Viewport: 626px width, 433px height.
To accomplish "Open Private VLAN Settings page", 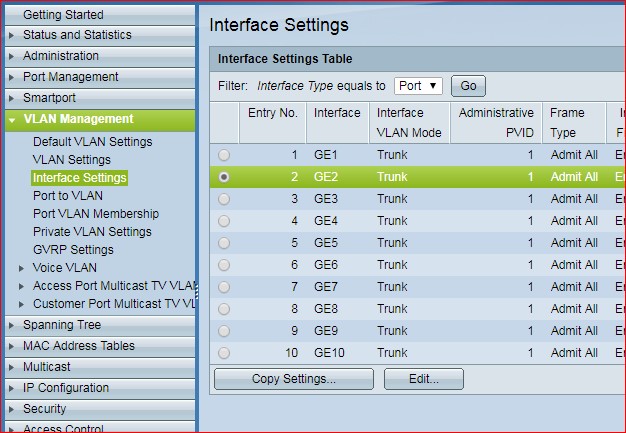I will (x=92, y=231).
